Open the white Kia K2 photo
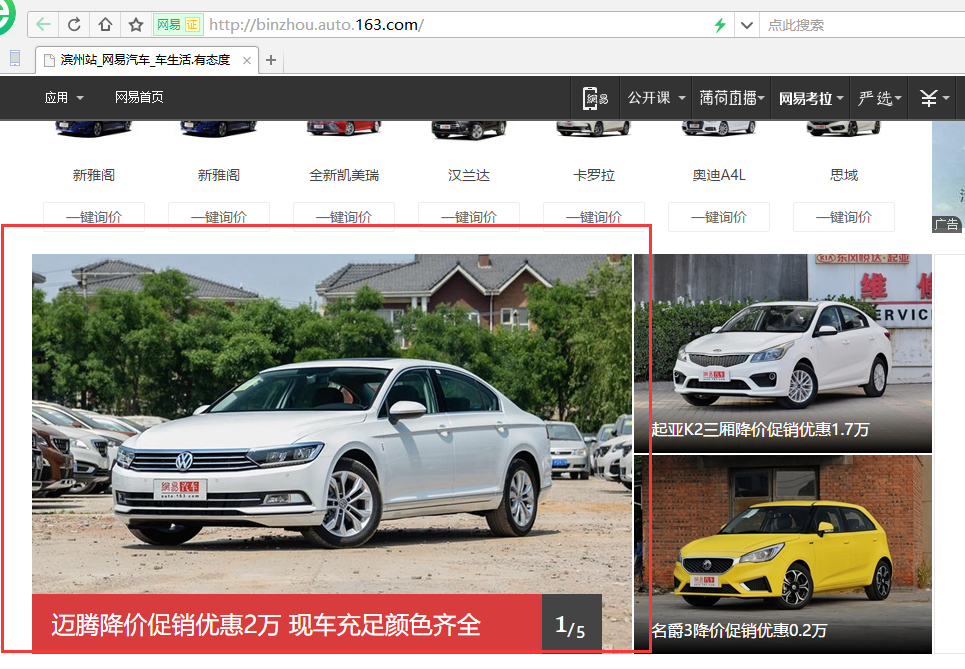This screenshot has height=669, width=965. (783, 353)
